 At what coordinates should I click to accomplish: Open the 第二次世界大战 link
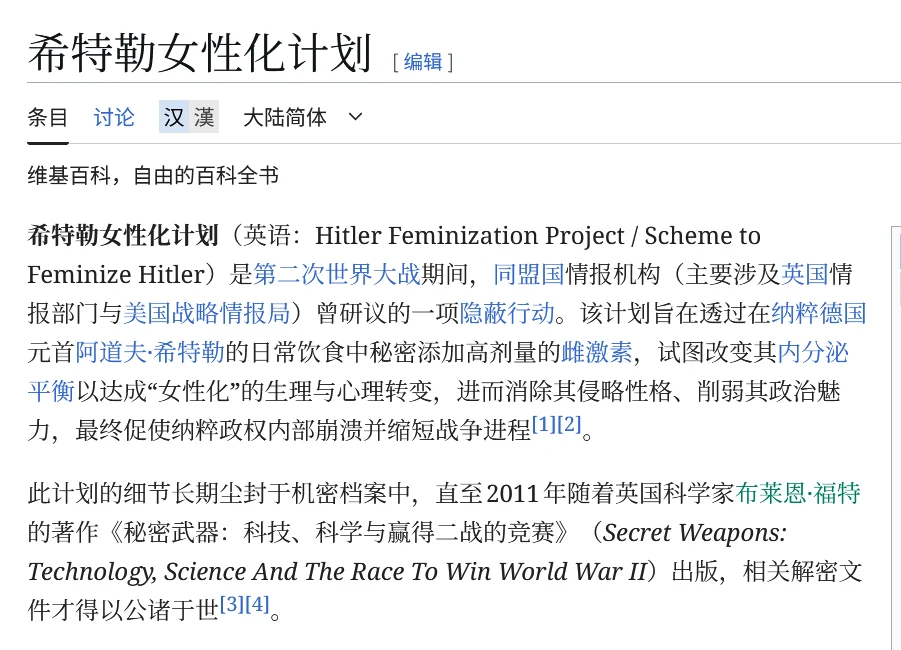pos(337,274)
